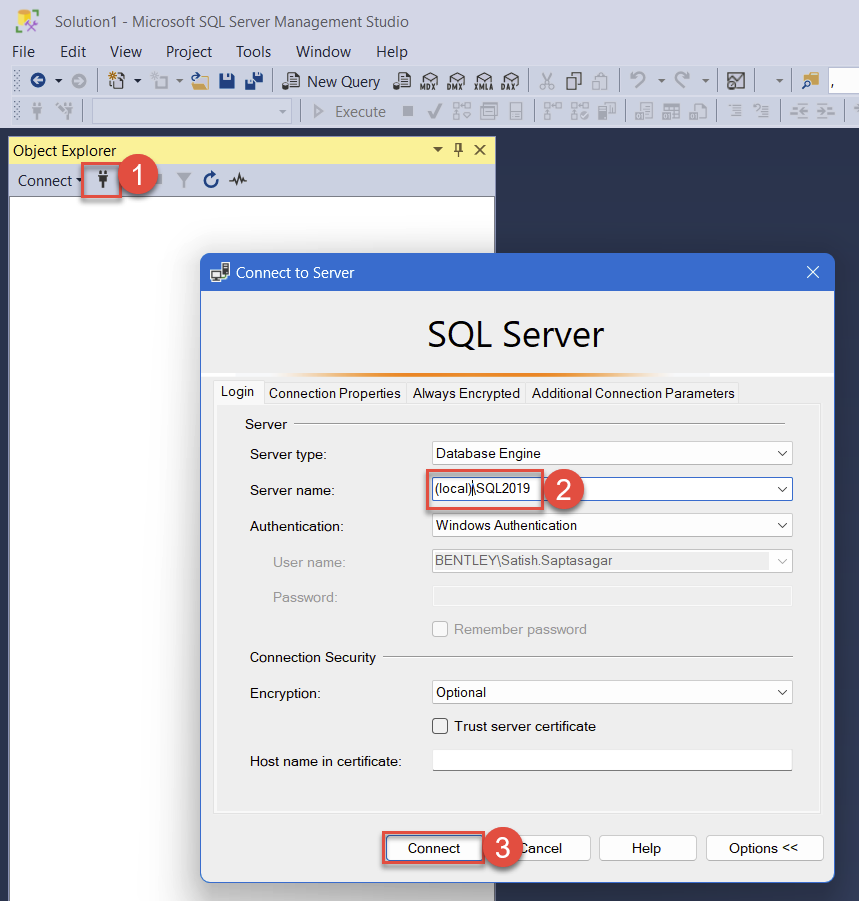Click the Undo arrow icon

click(638, 80)
